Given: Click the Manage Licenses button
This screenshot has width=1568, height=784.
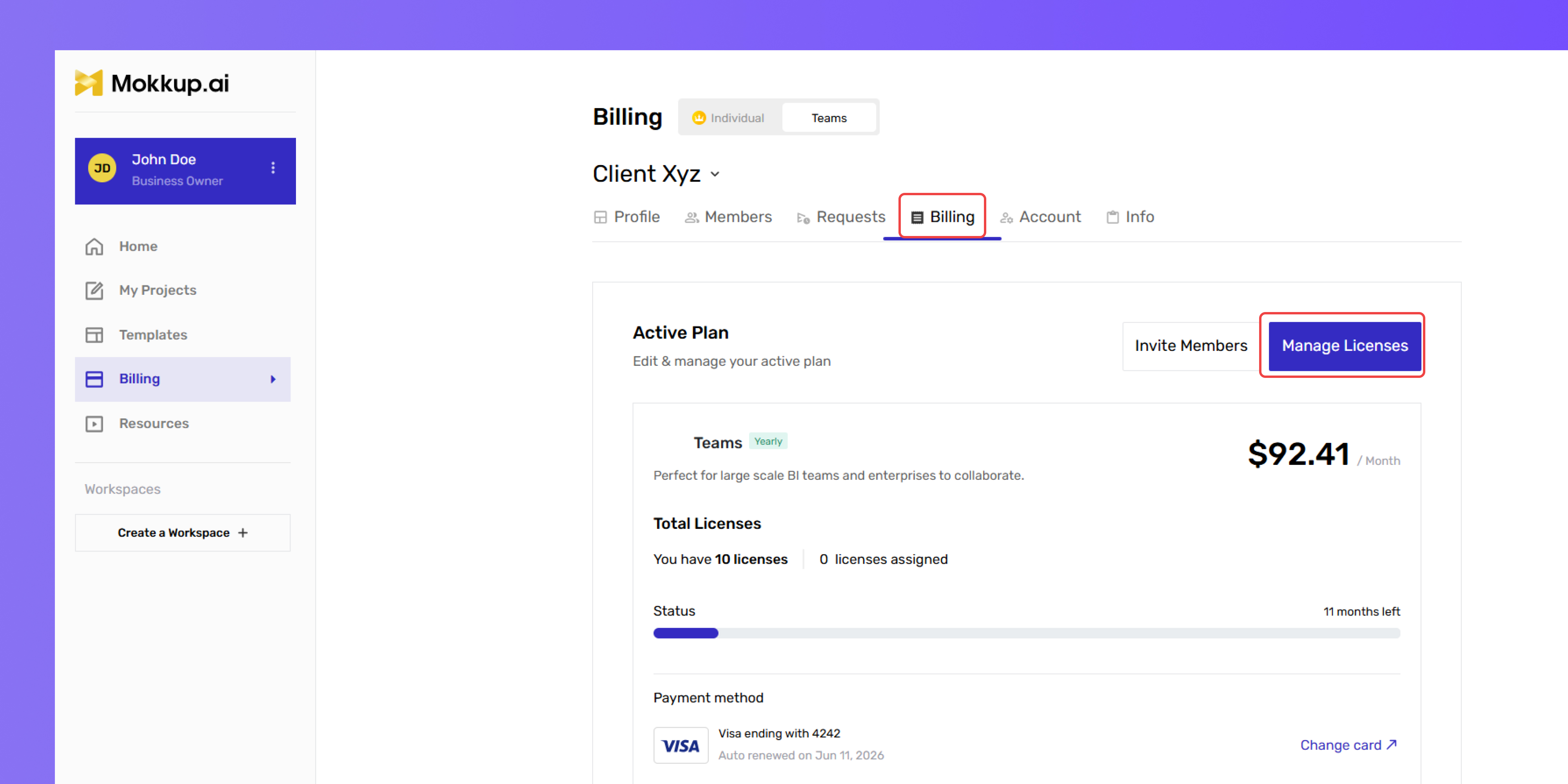Looking at the screenshot, I should [x=1344, y=346].
